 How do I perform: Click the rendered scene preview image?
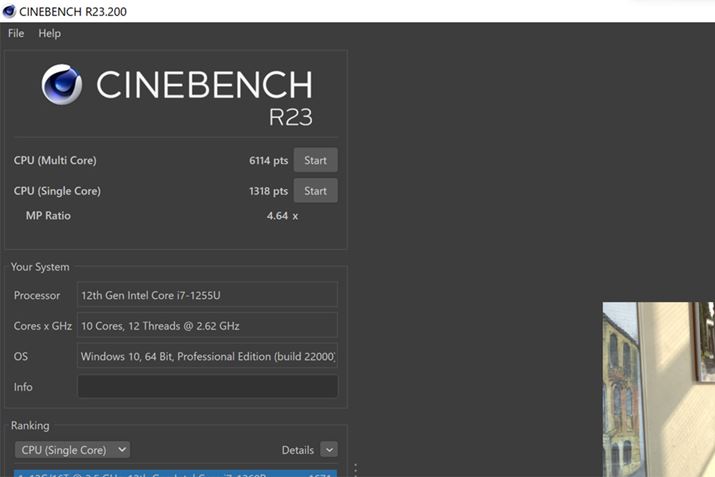coord(658,389)
